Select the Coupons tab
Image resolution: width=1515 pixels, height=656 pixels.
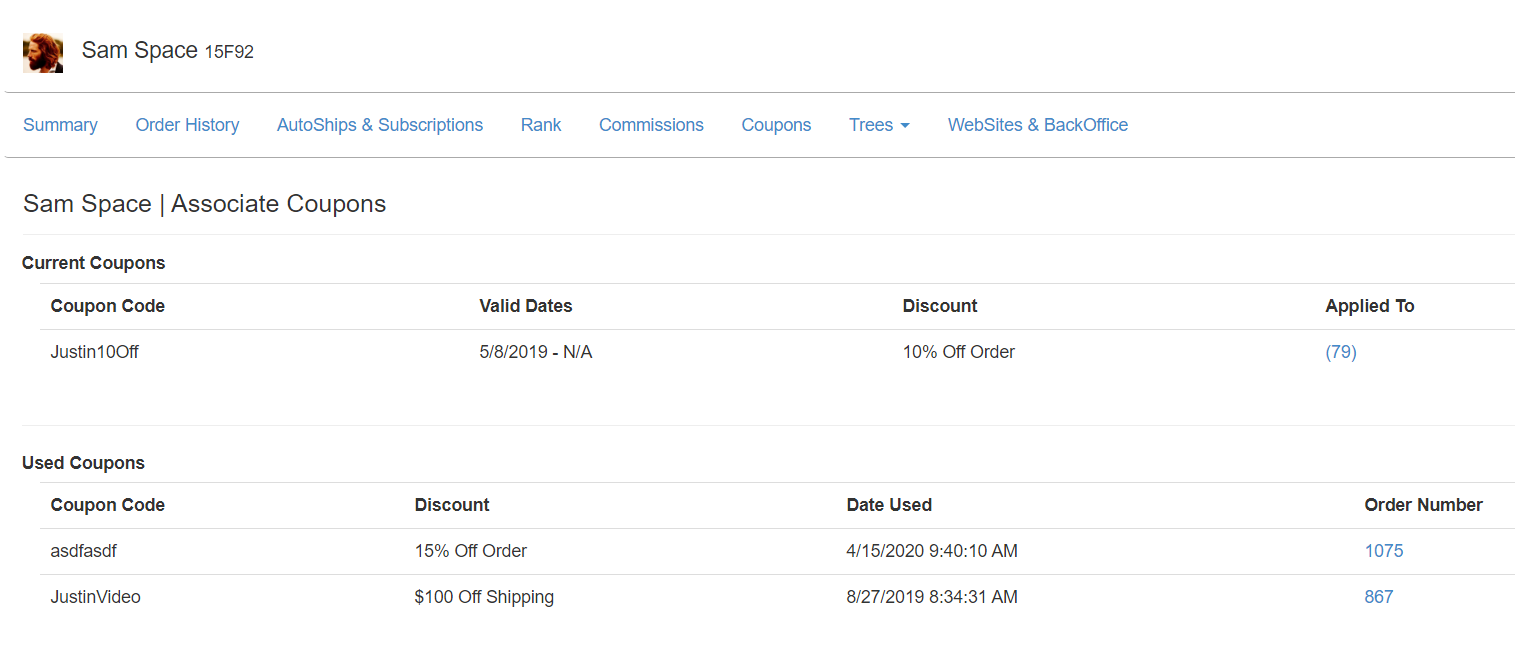(776, 125)
